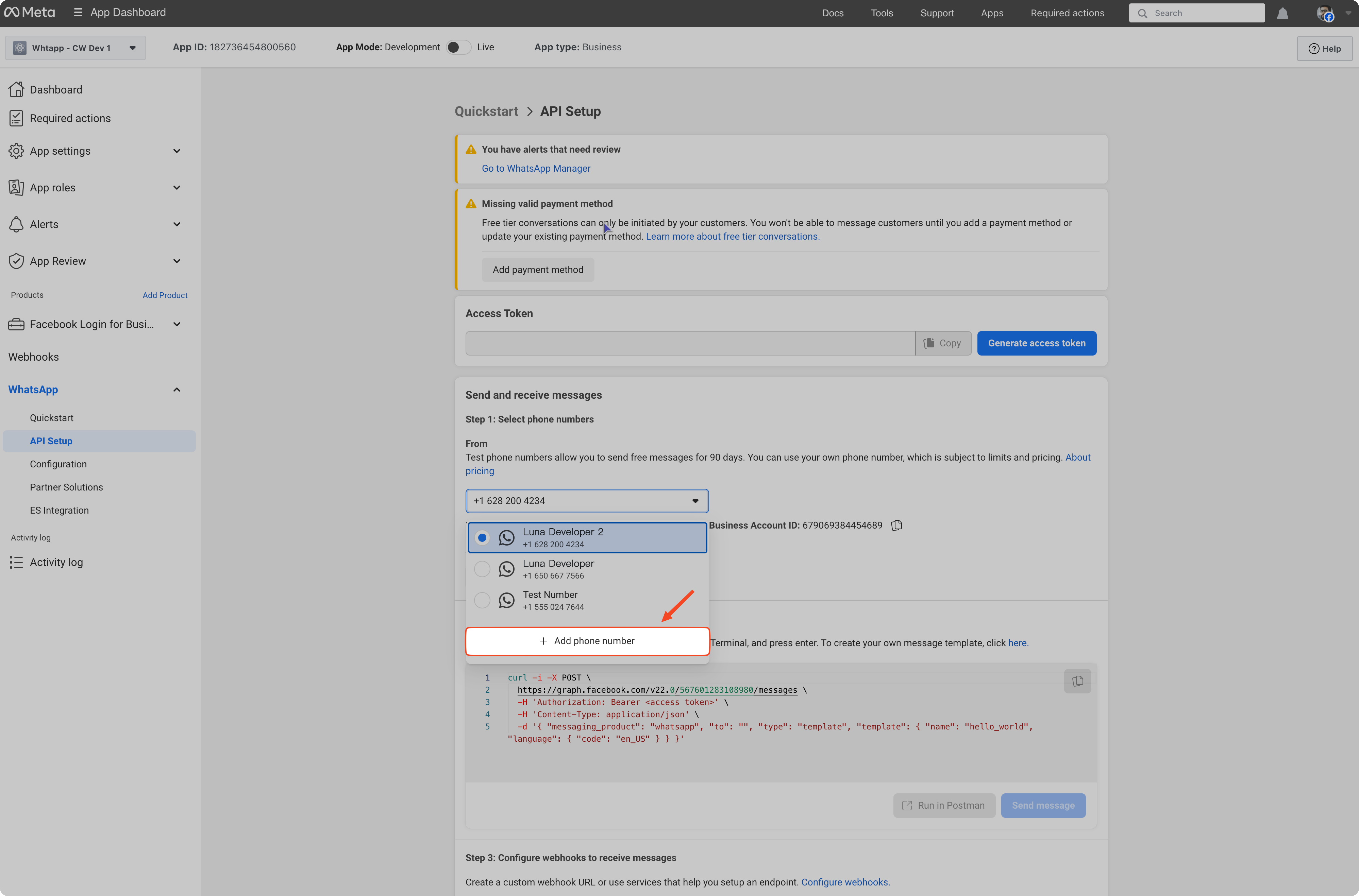Click the warning icon on missing payment banner

tap(471, 203)
